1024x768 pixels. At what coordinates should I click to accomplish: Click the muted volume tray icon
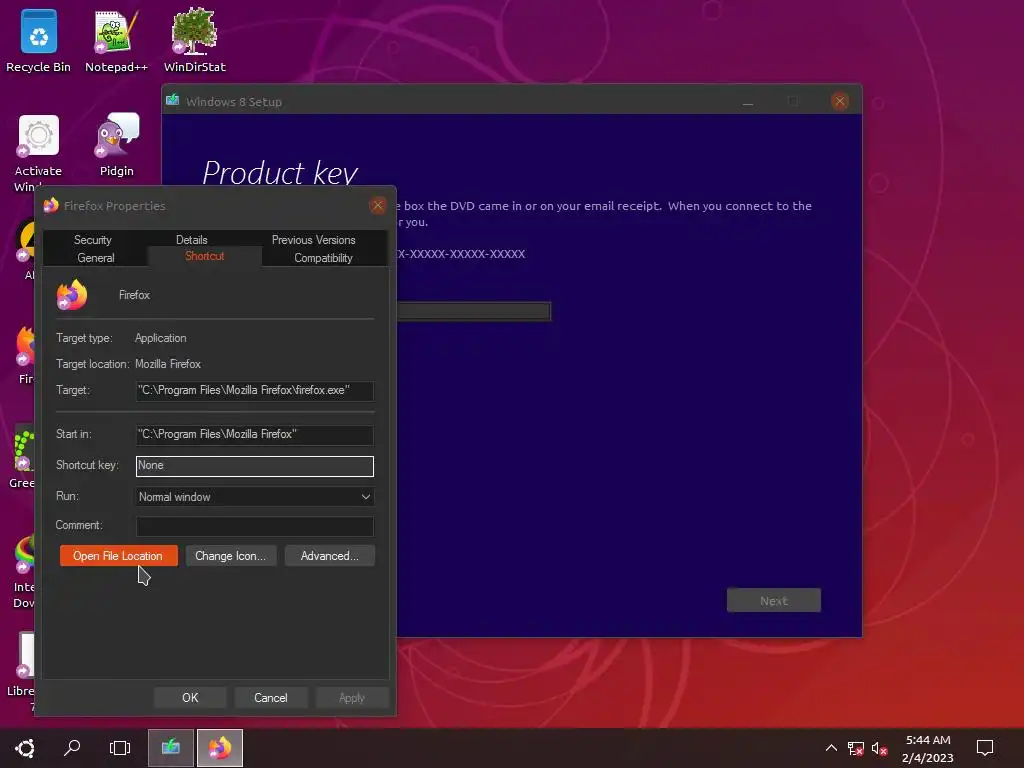click(x=879, y=748)
